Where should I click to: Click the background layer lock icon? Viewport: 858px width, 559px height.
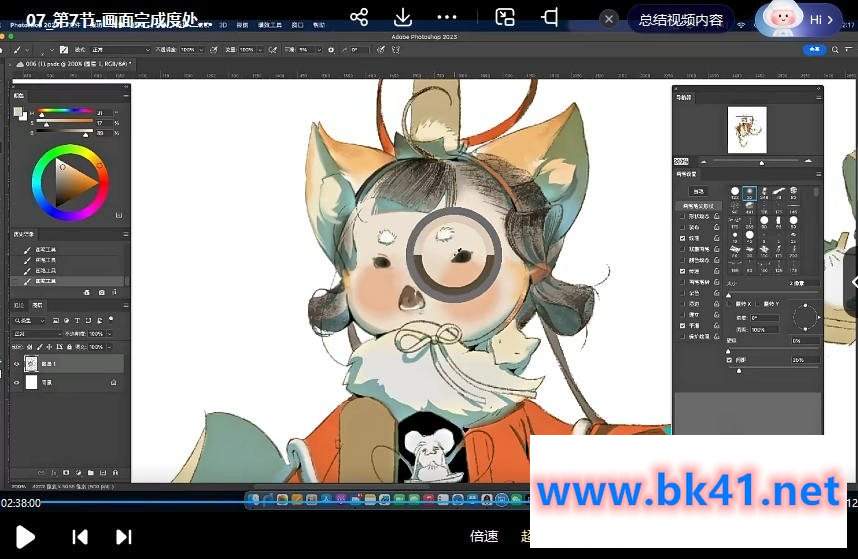pyautogui.click(x=113, y=382)
